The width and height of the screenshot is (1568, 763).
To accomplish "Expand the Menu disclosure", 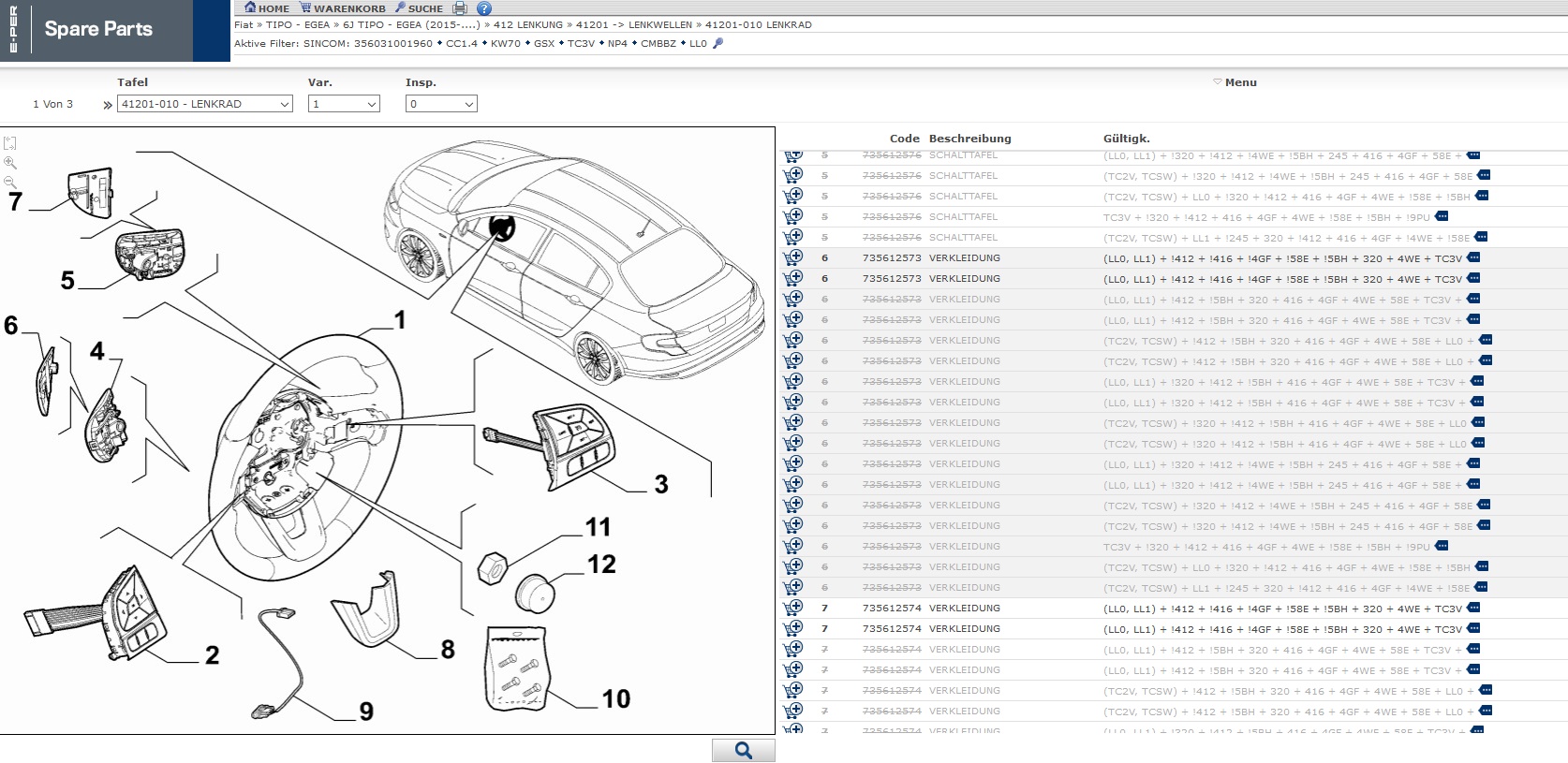I will pyautogui.click(x=1235, y=82).
